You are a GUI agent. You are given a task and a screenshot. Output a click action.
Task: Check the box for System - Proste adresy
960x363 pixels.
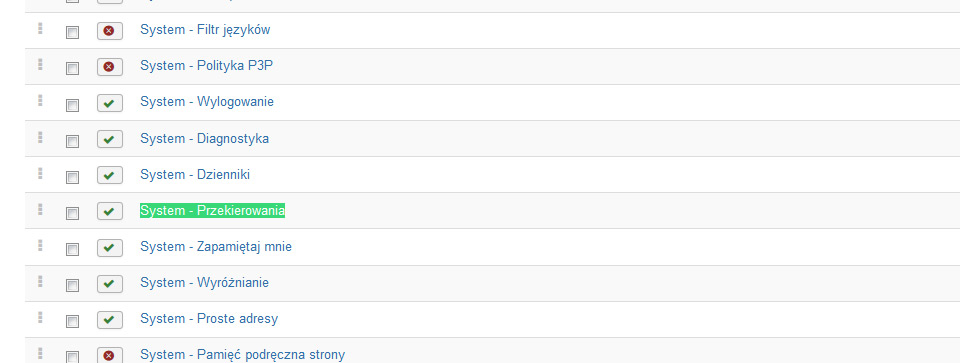tap(72, 321)
